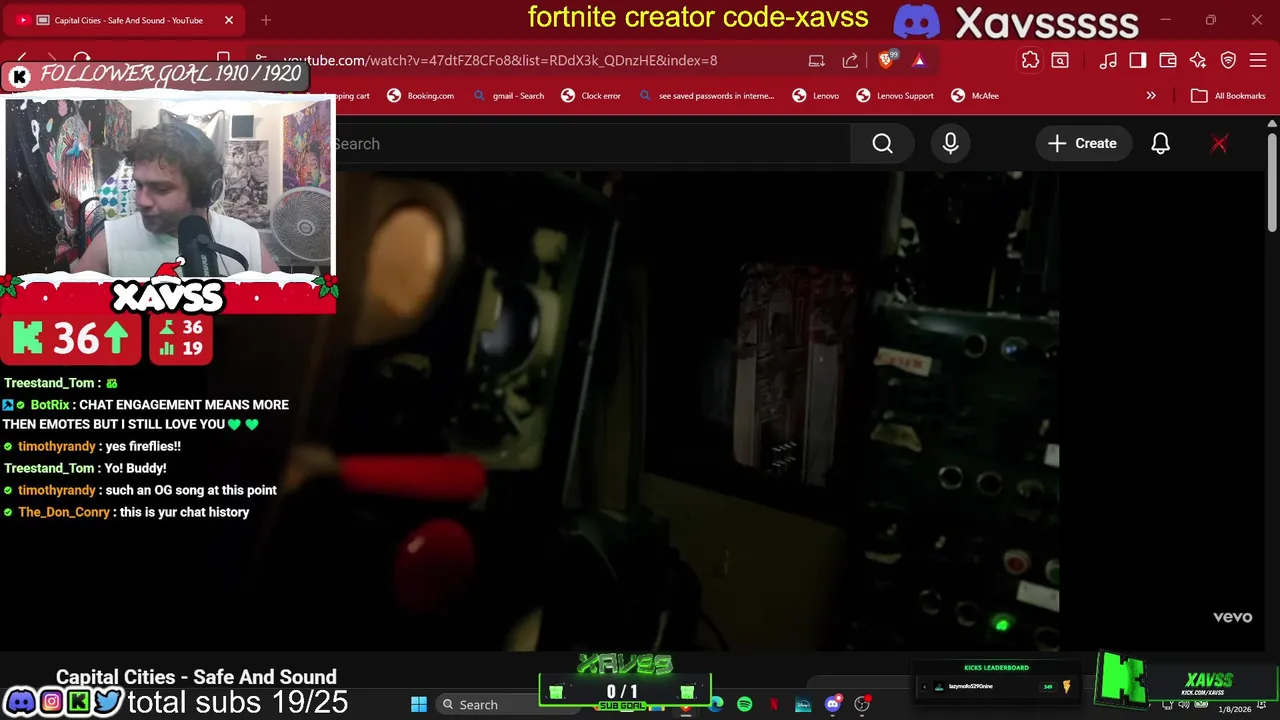
Task: Click the install app icon in address bar
Action: coord(817,60)
